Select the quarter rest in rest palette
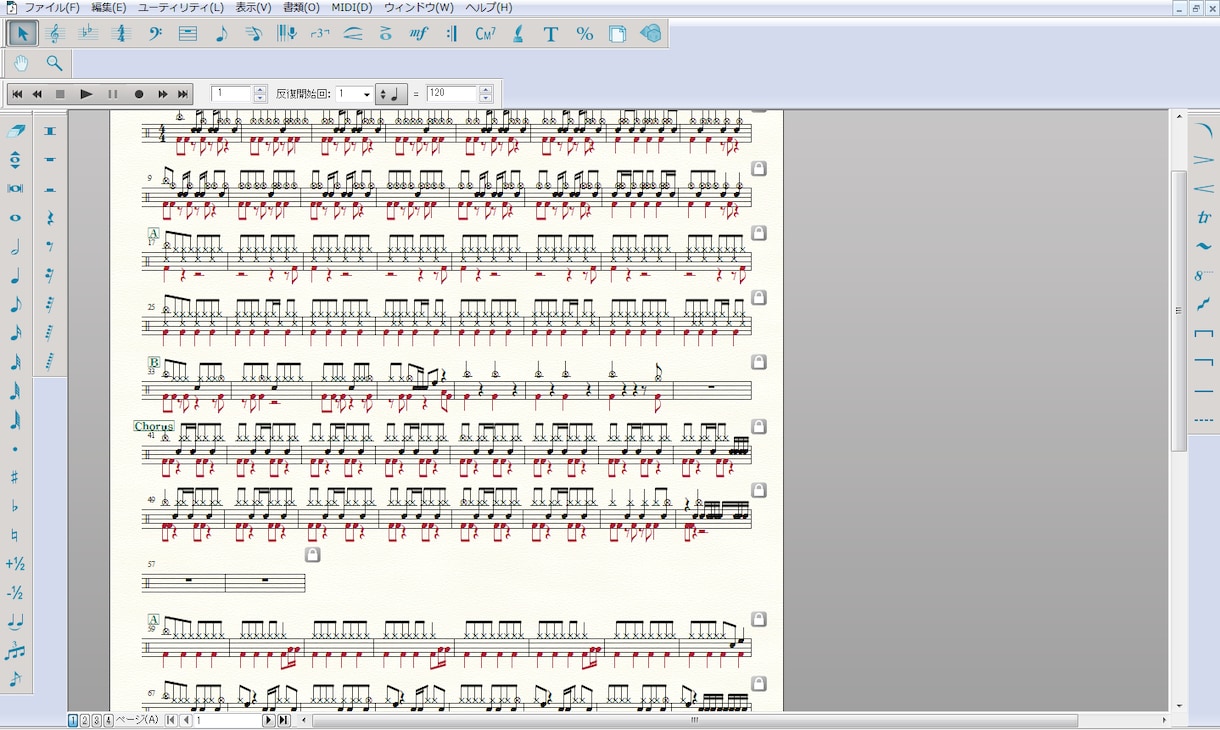Viewport: 1220px width, 730px height. 50,218
